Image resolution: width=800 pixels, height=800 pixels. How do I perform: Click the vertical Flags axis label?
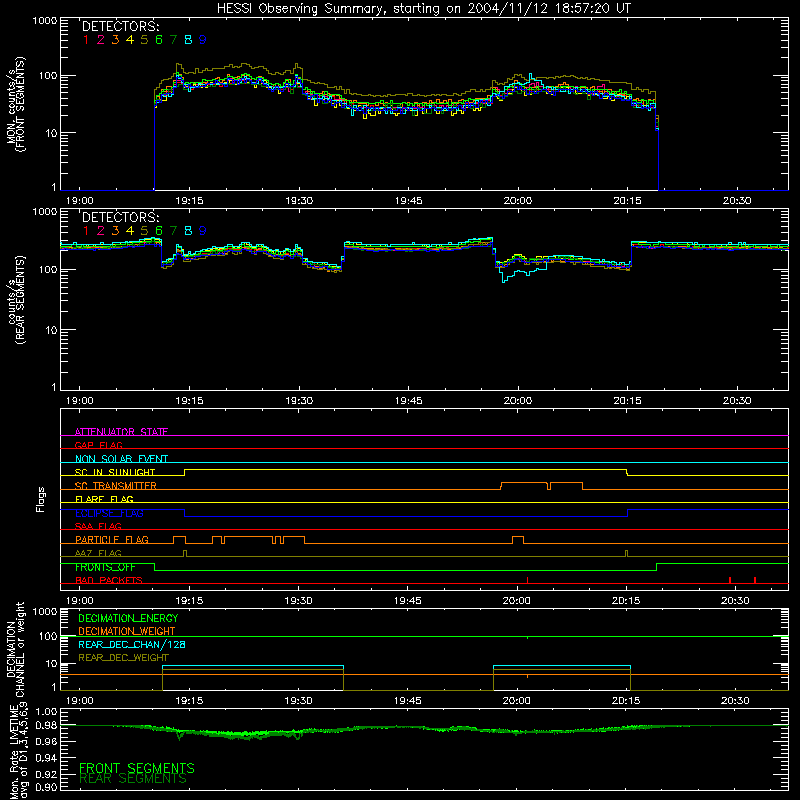tap(41, 499)
